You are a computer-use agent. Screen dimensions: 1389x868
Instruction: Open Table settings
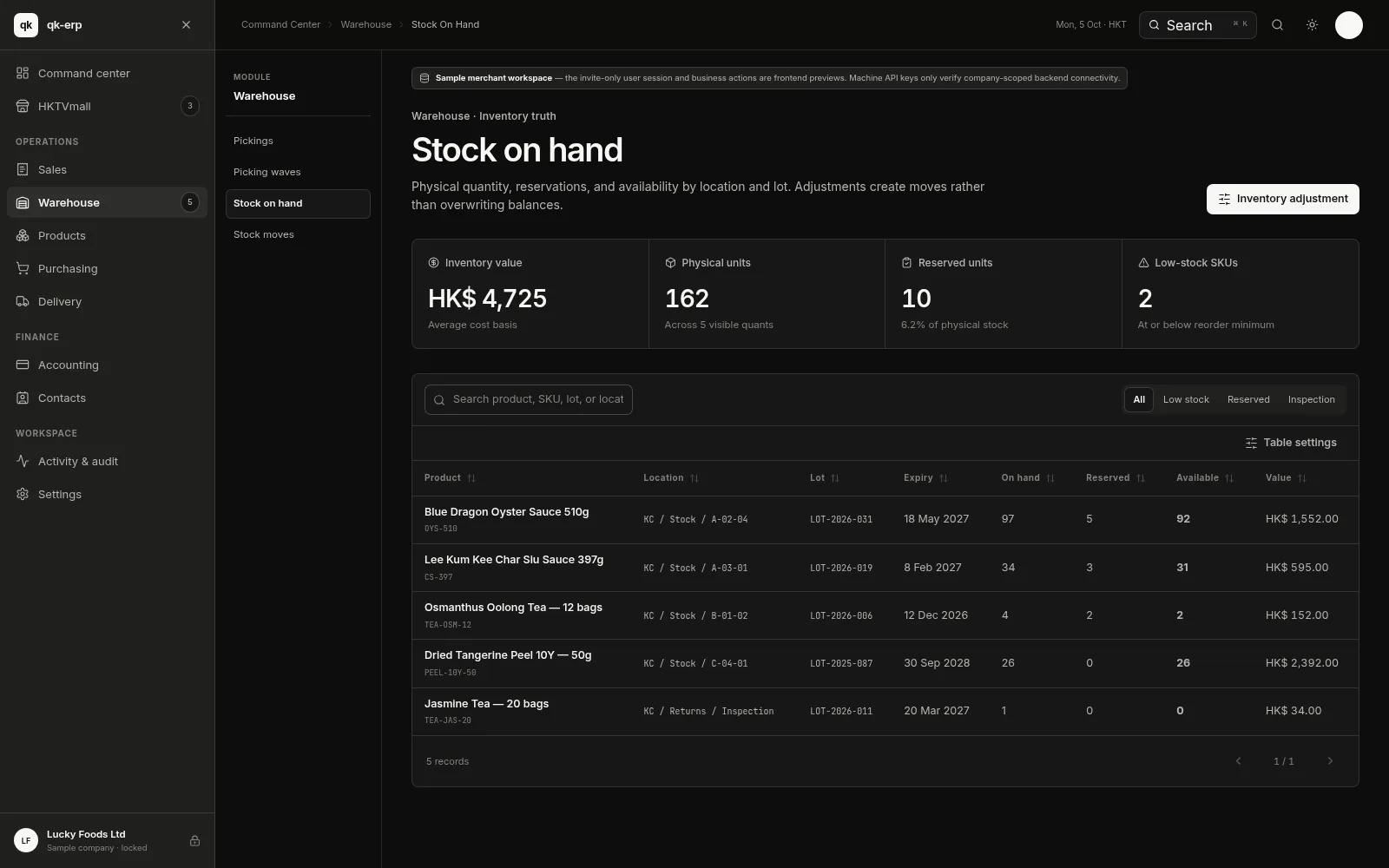tap(1291, 443)
